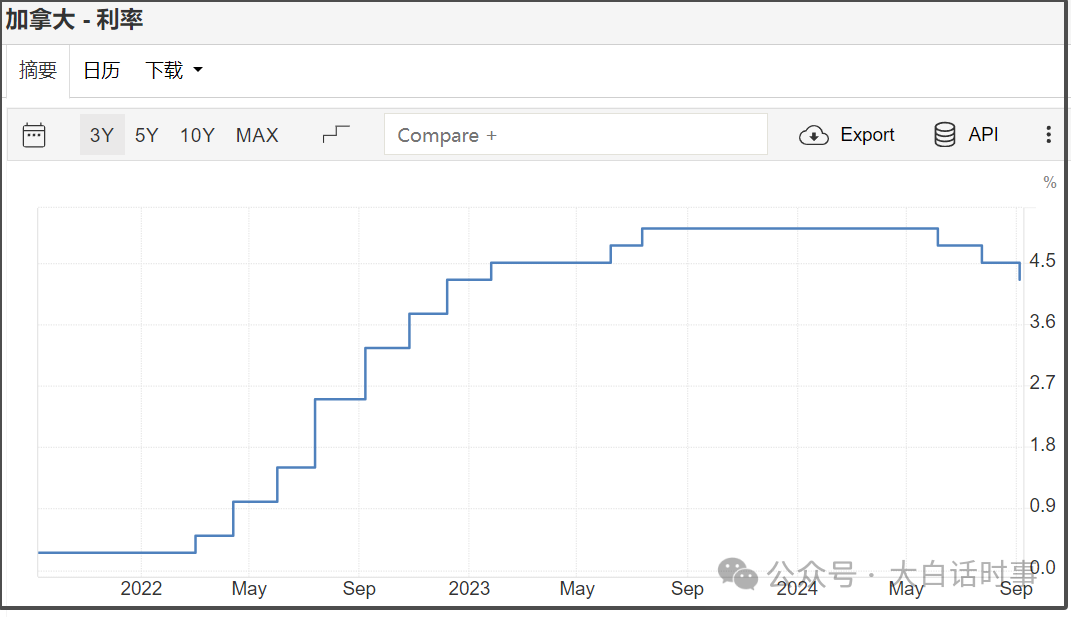Click the Compare + input field
1071x617 pixels.
pos(575,135)
